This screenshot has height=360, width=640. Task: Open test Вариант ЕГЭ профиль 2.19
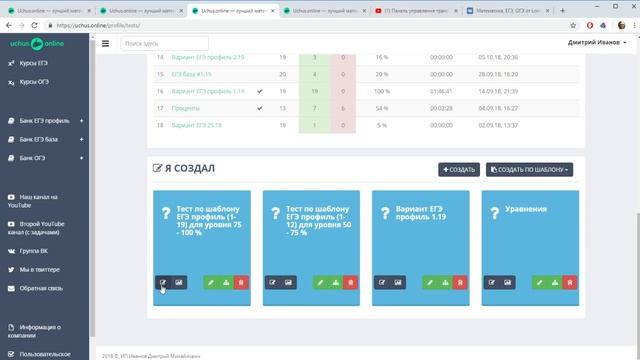click(x=208, y=58)
